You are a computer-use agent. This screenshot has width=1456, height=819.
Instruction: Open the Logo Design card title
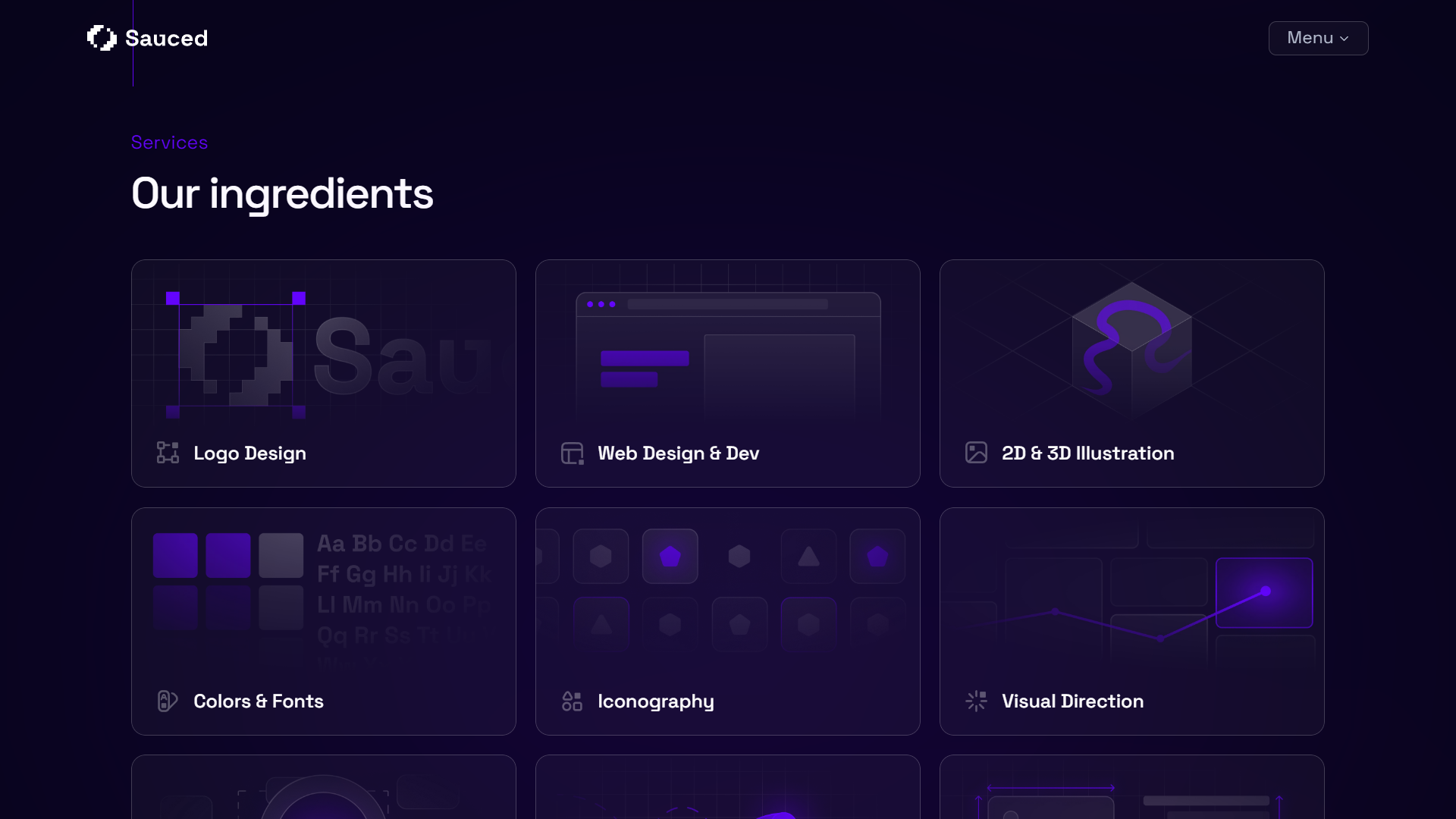point(249,453)
